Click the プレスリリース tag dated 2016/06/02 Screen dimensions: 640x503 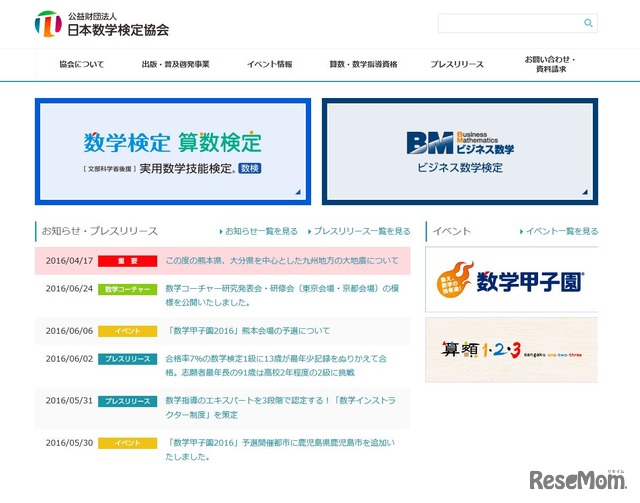tap(128, 359)
